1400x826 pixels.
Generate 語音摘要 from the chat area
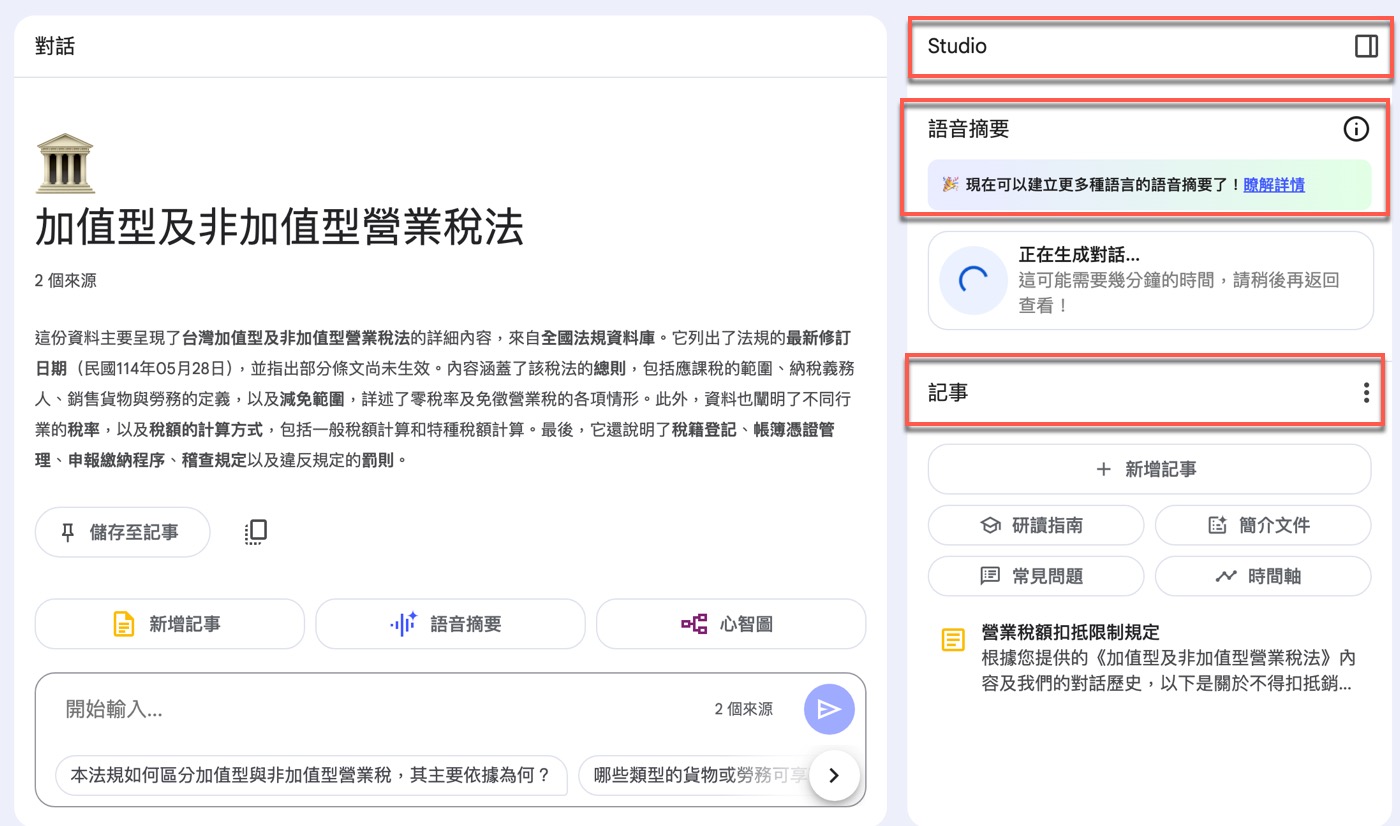pos(450,625)
